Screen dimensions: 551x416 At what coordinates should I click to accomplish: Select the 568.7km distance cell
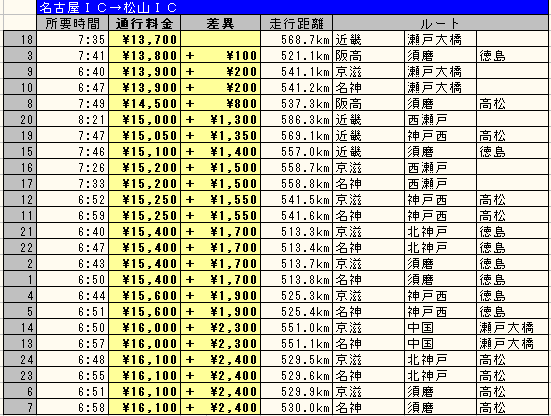[x=296, y=39]
